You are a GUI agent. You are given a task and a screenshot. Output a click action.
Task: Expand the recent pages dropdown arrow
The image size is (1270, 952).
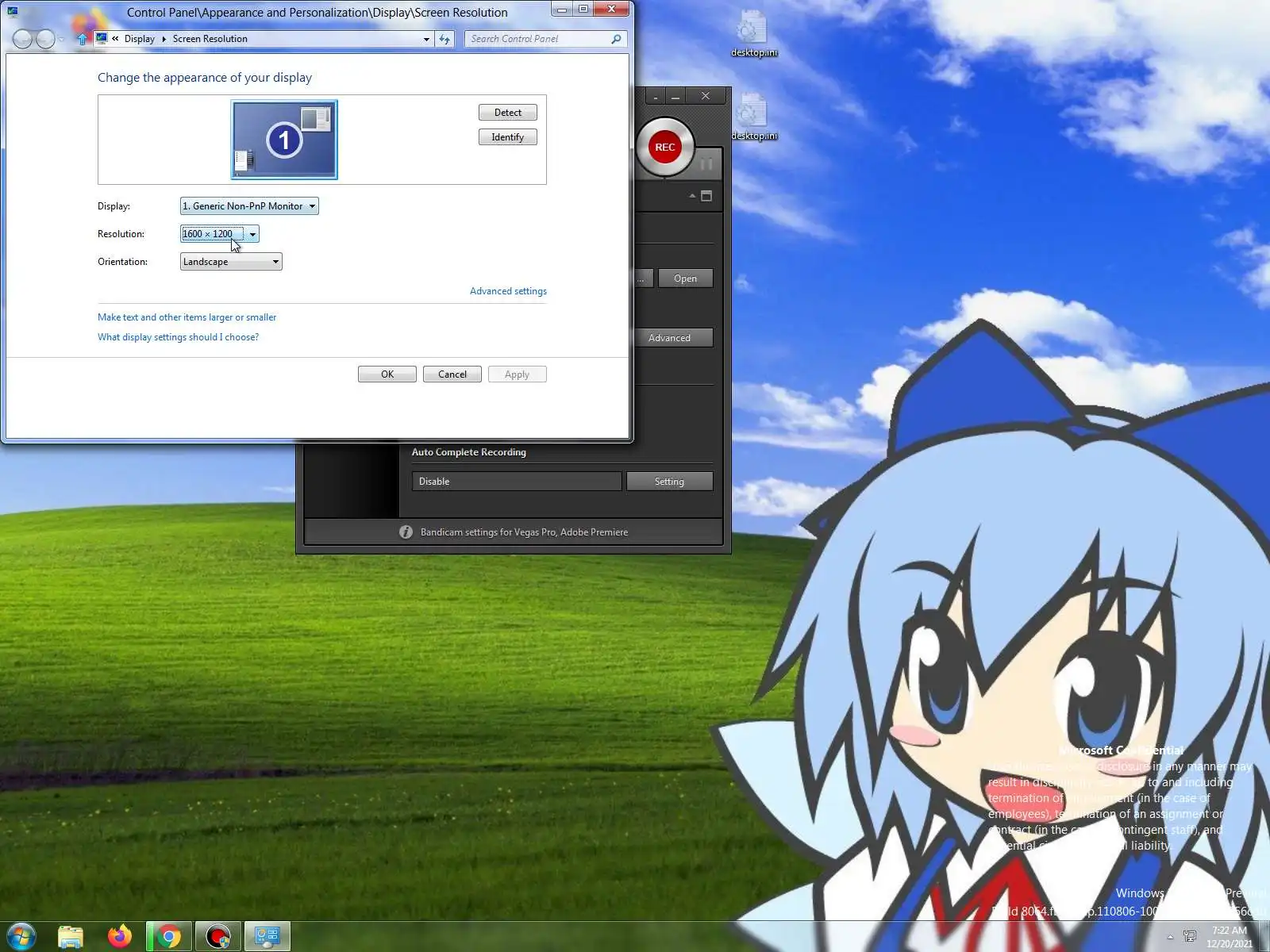(x=62, y=39)
